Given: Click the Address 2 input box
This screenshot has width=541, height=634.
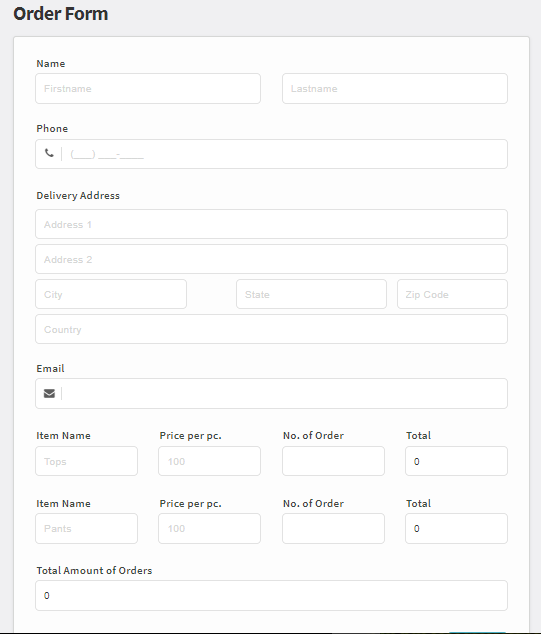Looking at the screenshot, I should click(x=271, y=259).
